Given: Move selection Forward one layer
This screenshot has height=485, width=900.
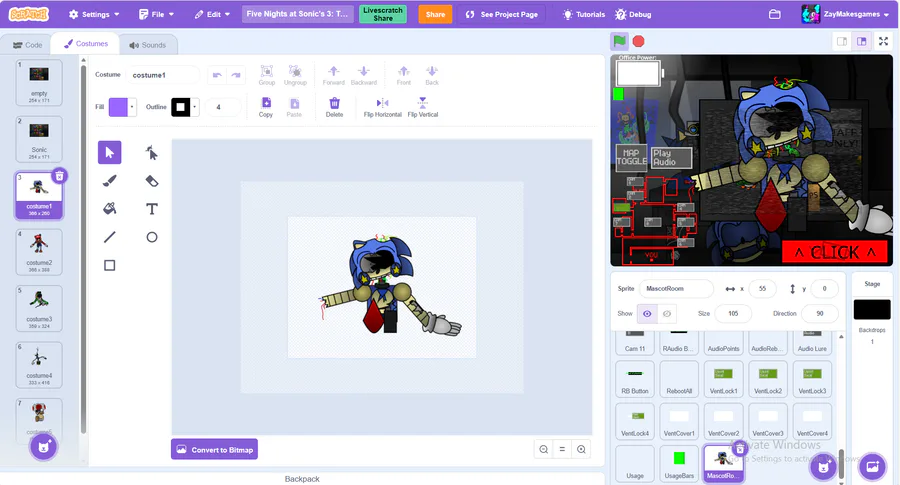Looking at the screenshot, I should [333, 75].
